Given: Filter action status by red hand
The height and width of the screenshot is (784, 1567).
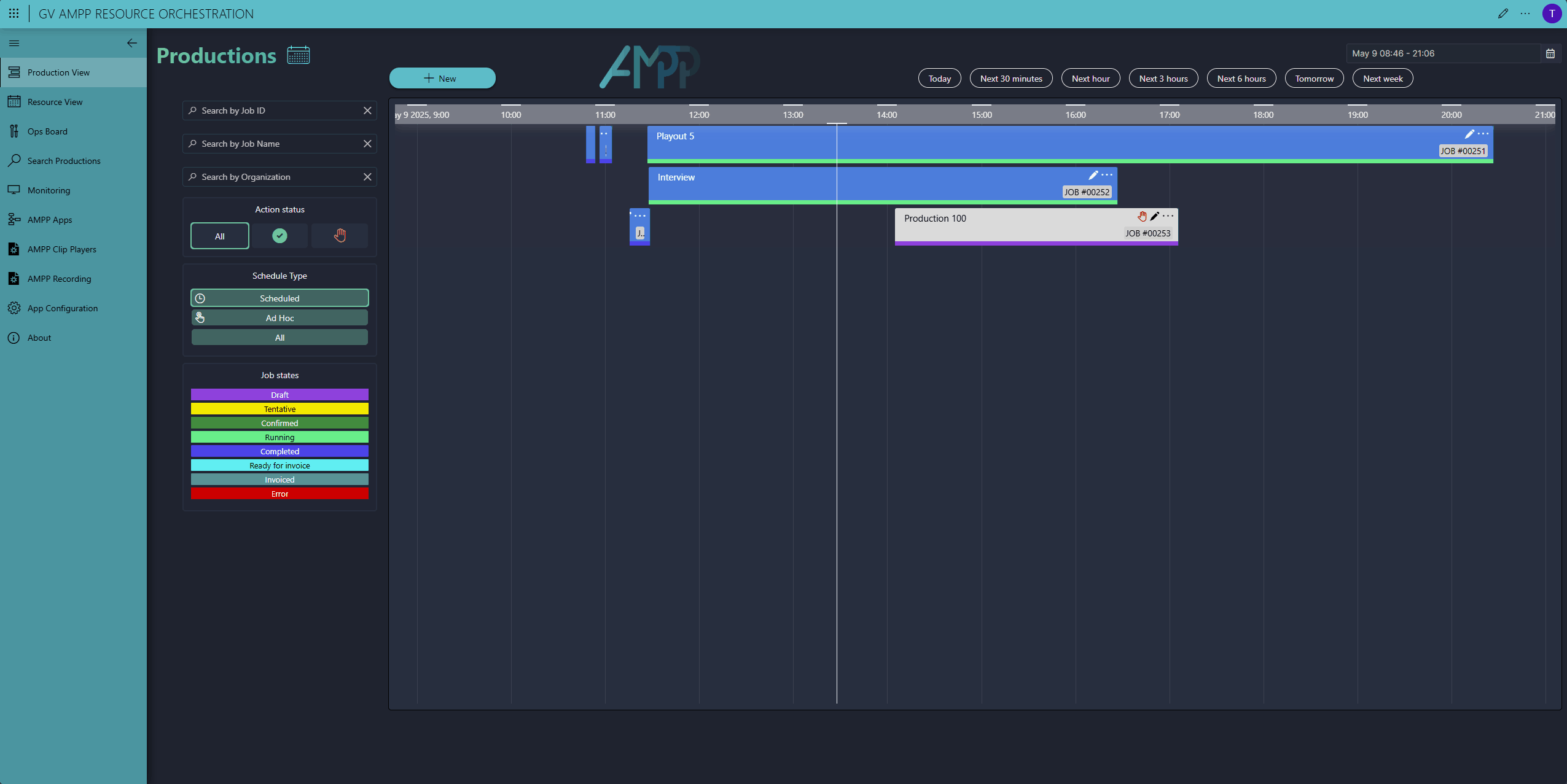Looking at the screenshot, I should [x=340, y=236].
